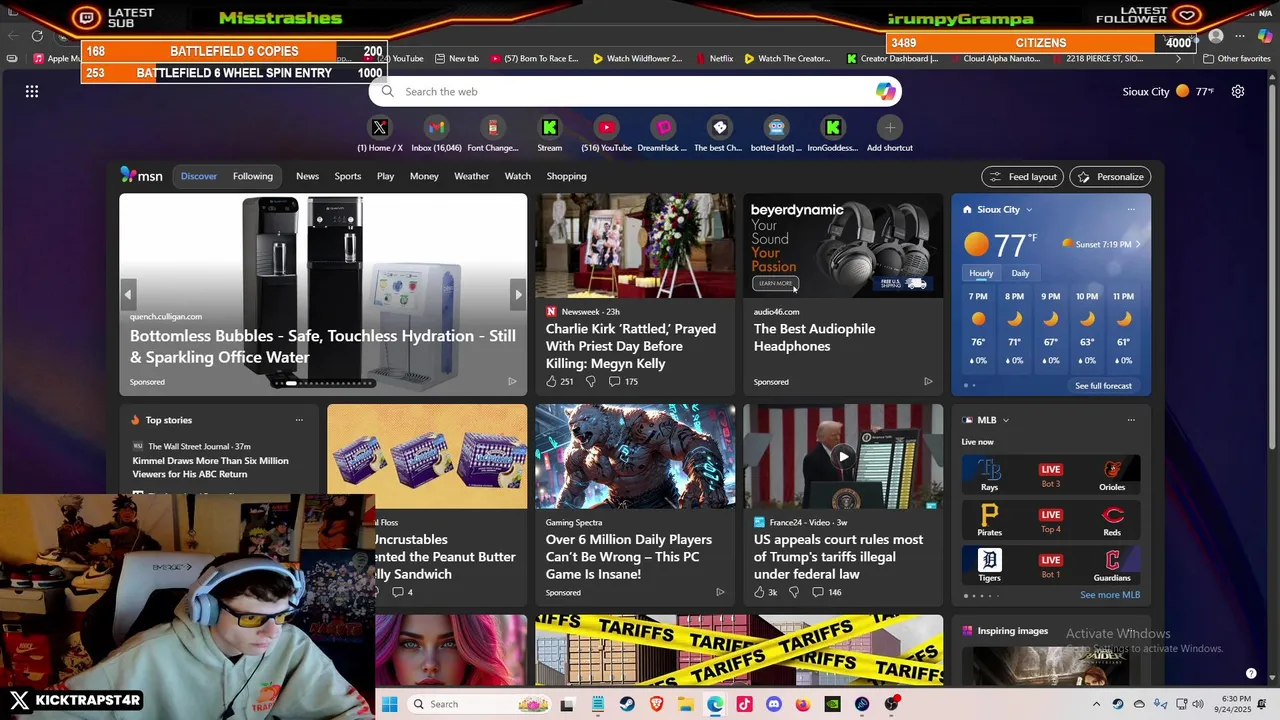Image resolution: width=1280 pixels, height=720 pixels.
Task: Like the US appeals court article
Action: (x=759, y=592)
